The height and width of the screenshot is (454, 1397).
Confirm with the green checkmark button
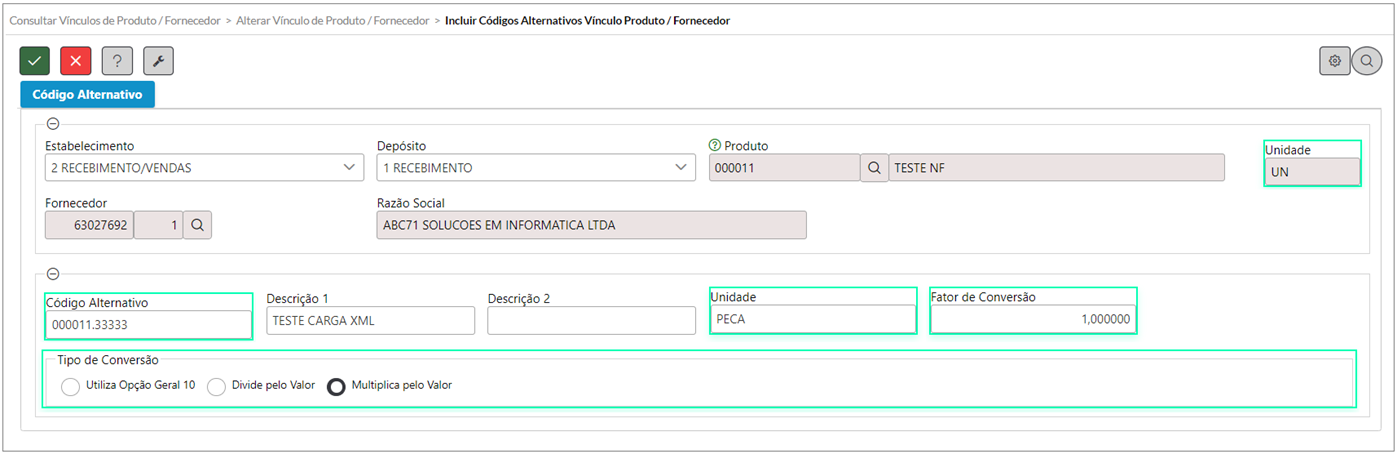[35, 61]
